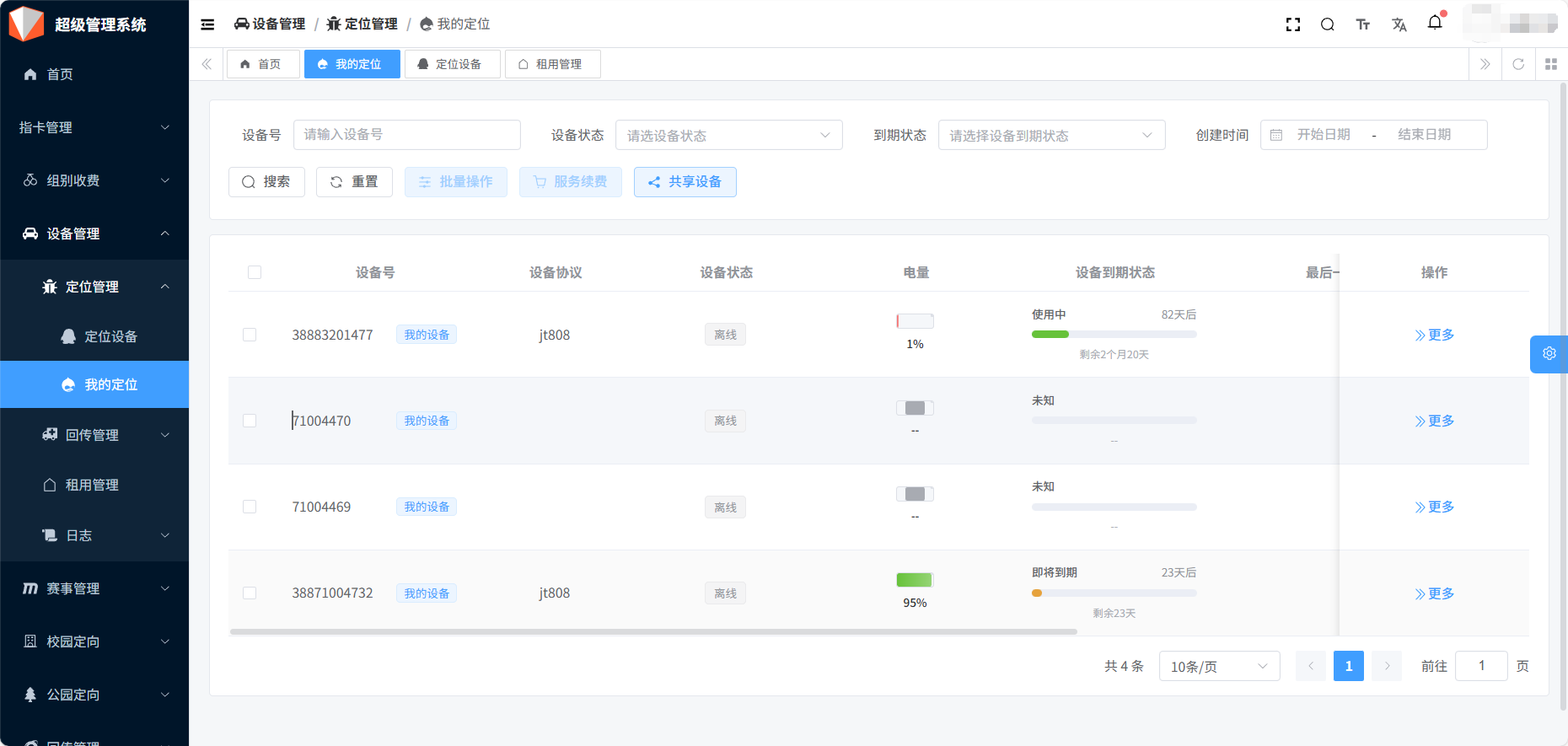Enter fullscreen mode via top bar icon

tap(1292, 24)
